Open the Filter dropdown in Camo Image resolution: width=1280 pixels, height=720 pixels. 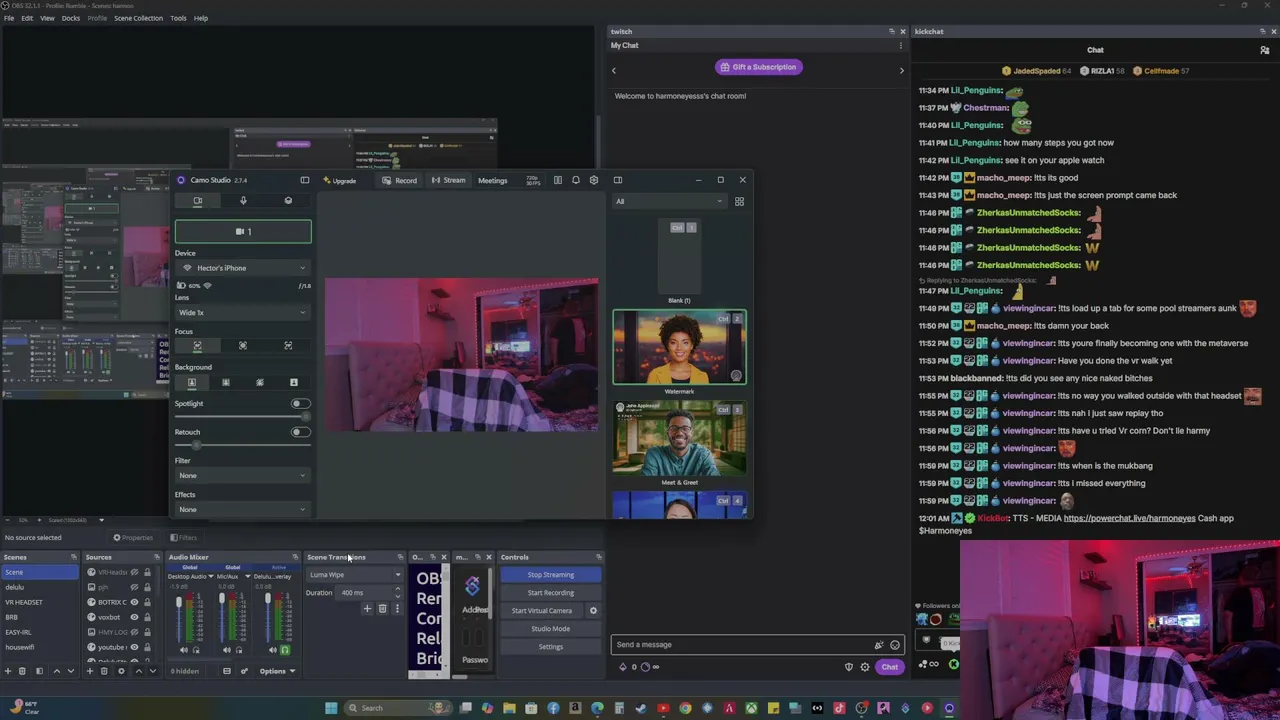point(243,476)
